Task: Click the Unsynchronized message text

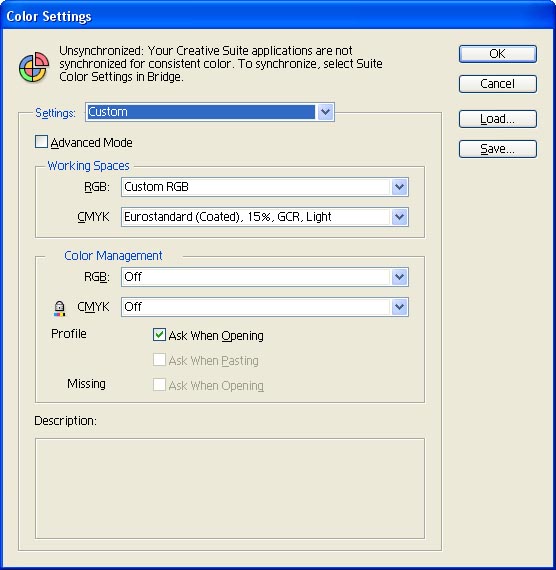Action: pyautogui.click(x=221, y=64)
